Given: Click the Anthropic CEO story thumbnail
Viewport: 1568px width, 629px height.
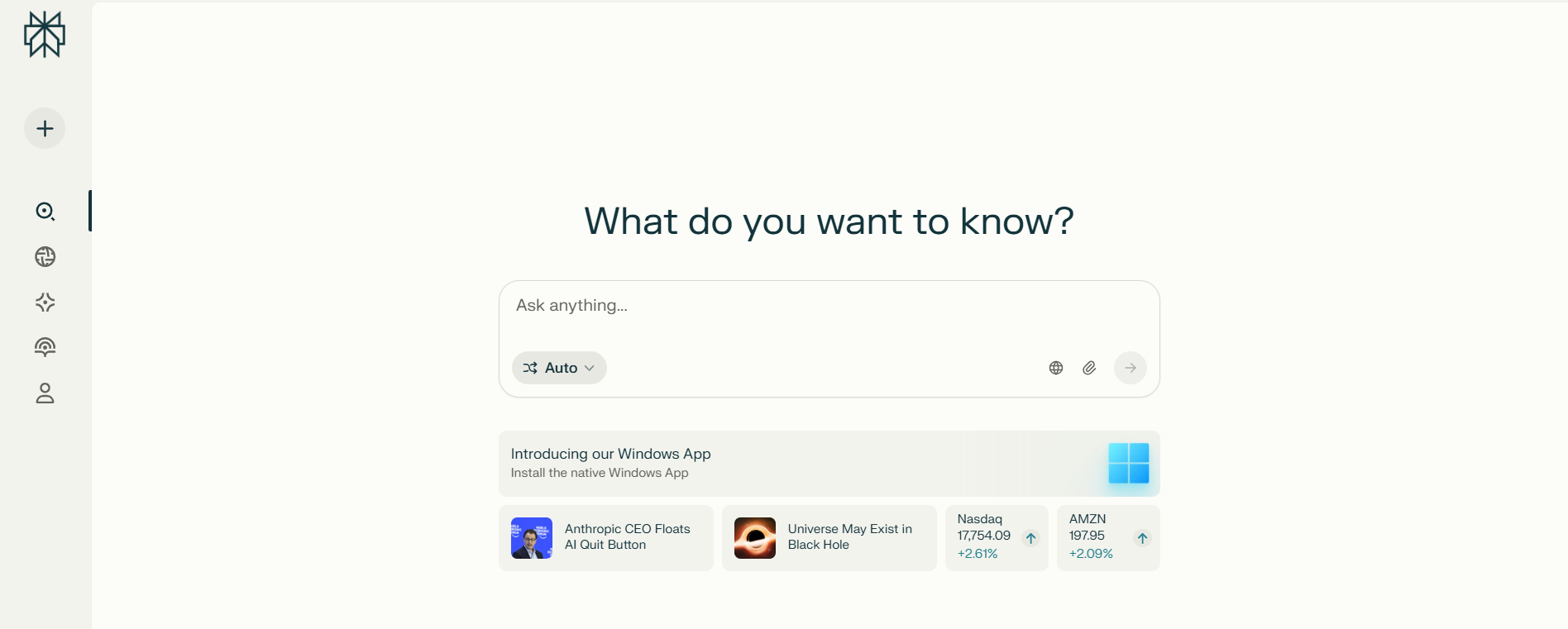Looking at the screenshot, I should point(532,538).
